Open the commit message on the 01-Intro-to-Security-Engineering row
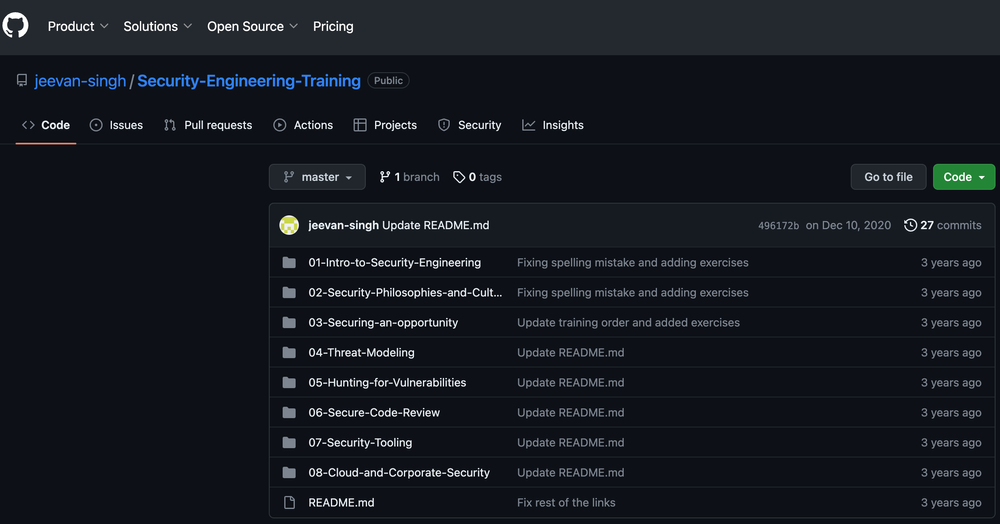This screenshot has height=524, width=1000. (x=633, y=263)
